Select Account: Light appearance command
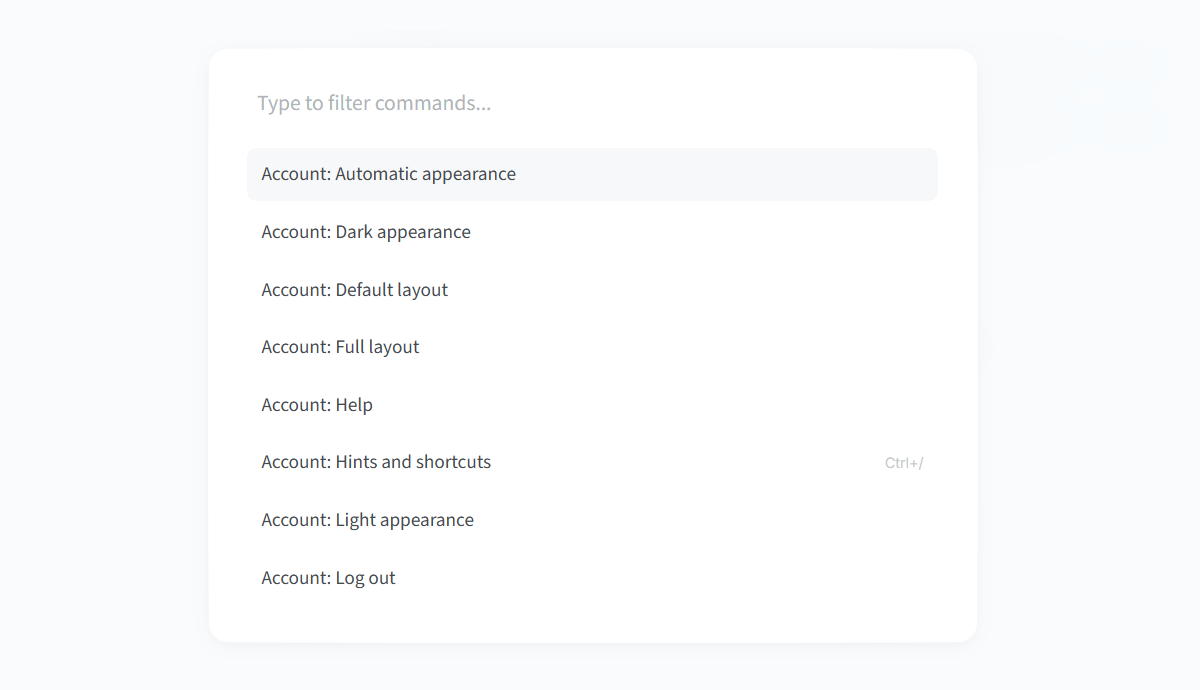Viewport: 1200px width, 690px height. [x=592, y=520]
